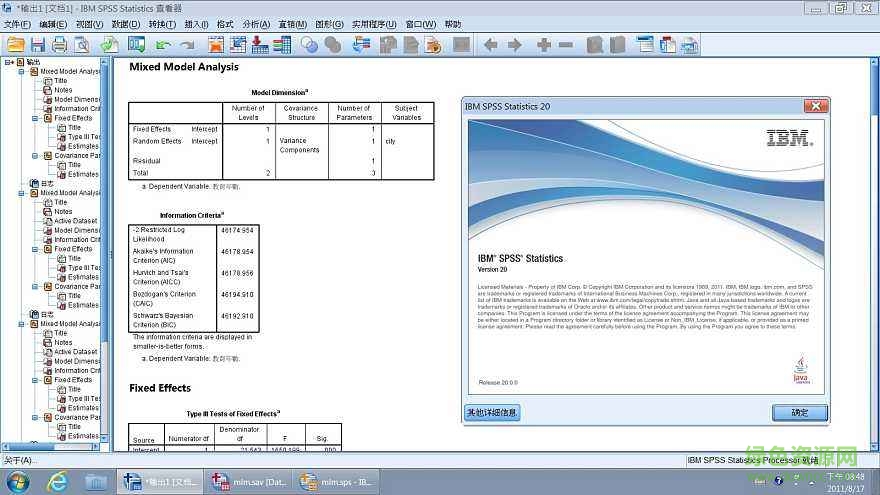
Task: Open the 窗口(W) menu
Action: pyautogui.click(x=421, y=24)
